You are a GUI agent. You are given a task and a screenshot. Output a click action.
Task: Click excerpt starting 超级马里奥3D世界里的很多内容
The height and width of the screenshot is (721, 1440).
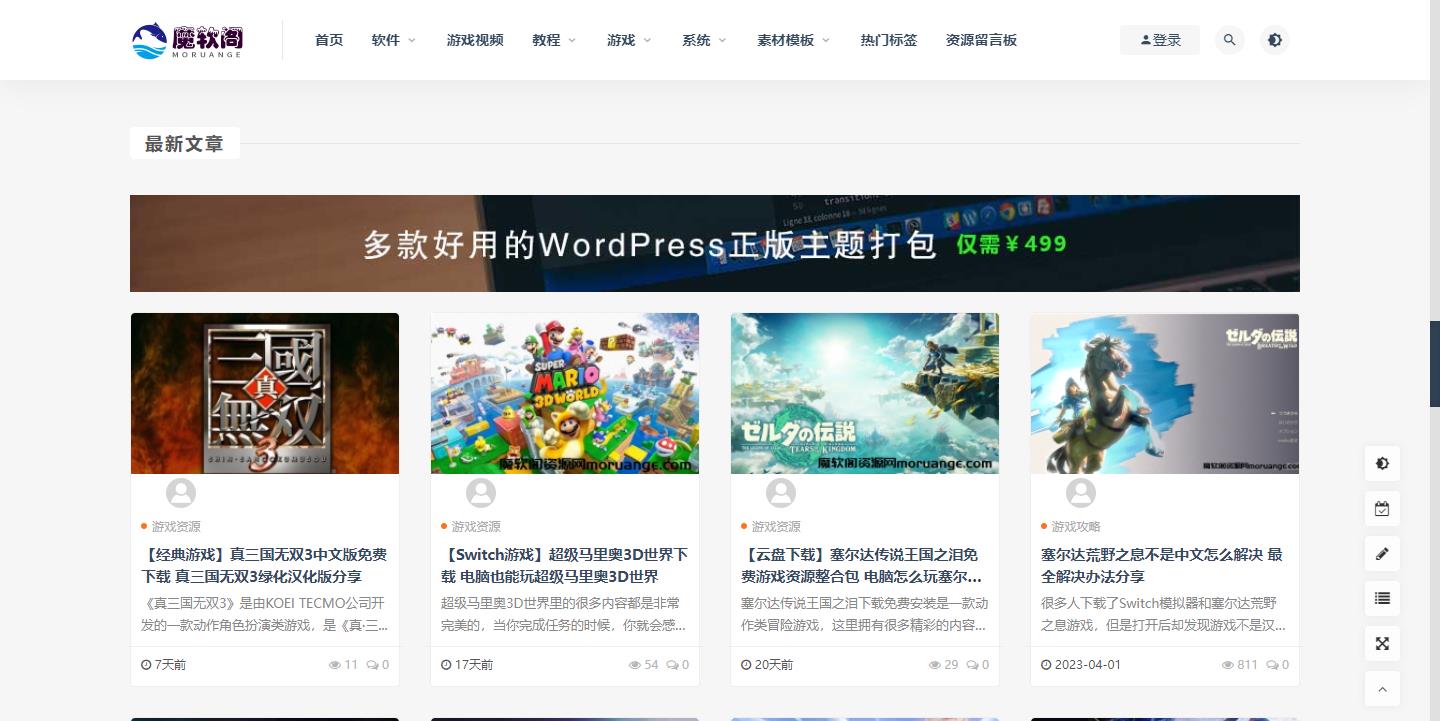pyautogui.click(x=565, y=614)
